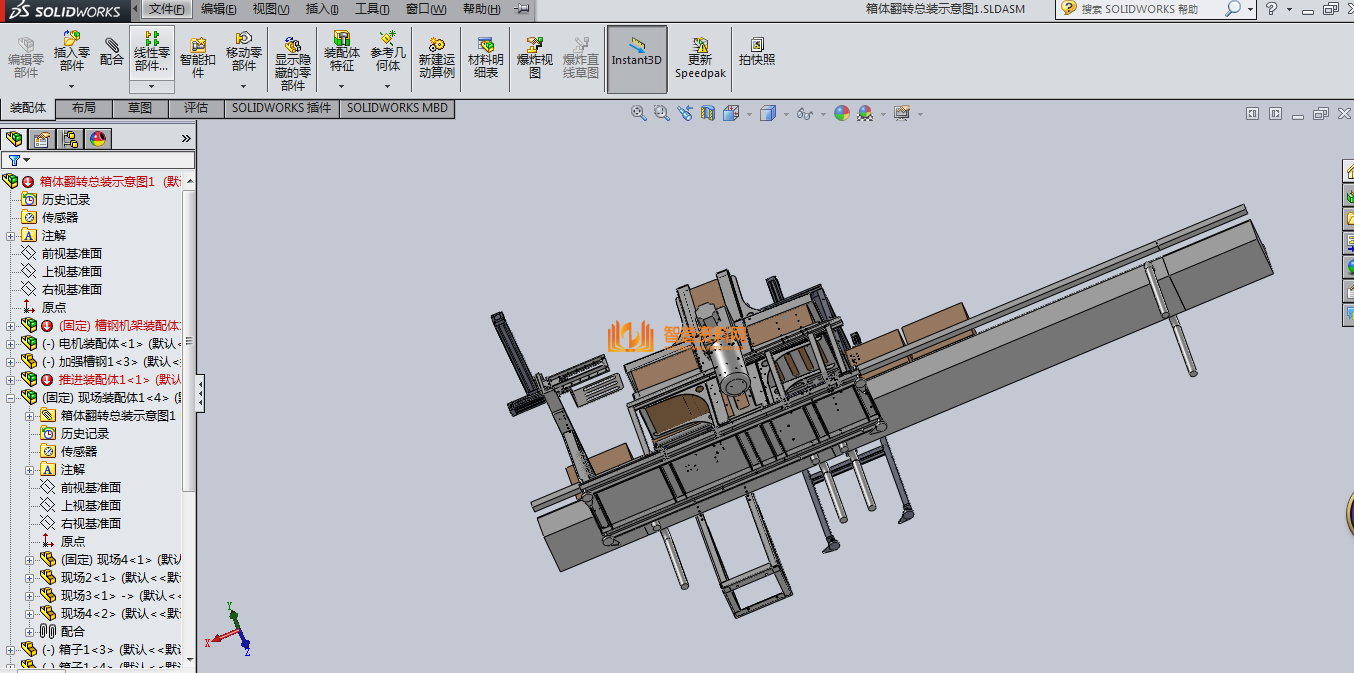Open the DisplayManager tab with color ball

click(x=98, y=139)
